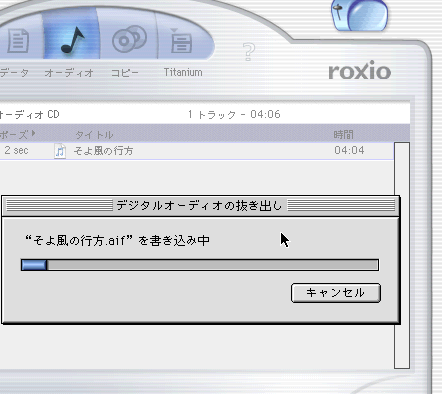
Task: Click the "そよ風の行方.aif" を書き込み中 status text
Action: pyautogui.click(x=117, y=240)
